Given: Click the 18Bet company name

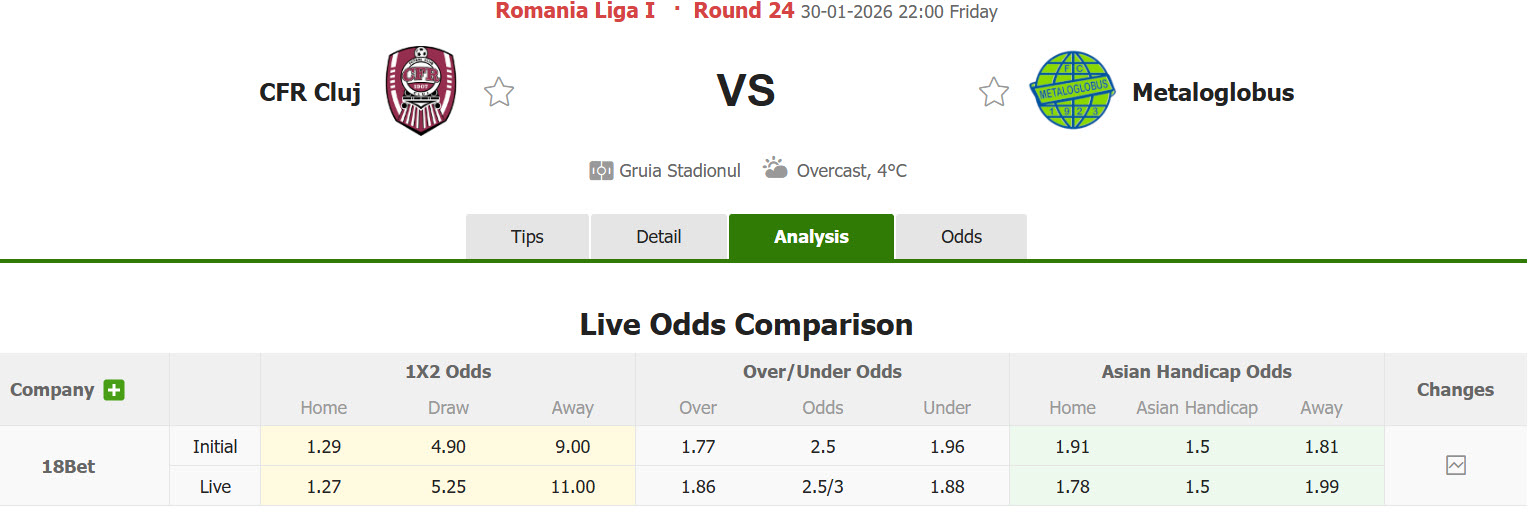Looking at the screenshot, I should [x=68, y=466].
